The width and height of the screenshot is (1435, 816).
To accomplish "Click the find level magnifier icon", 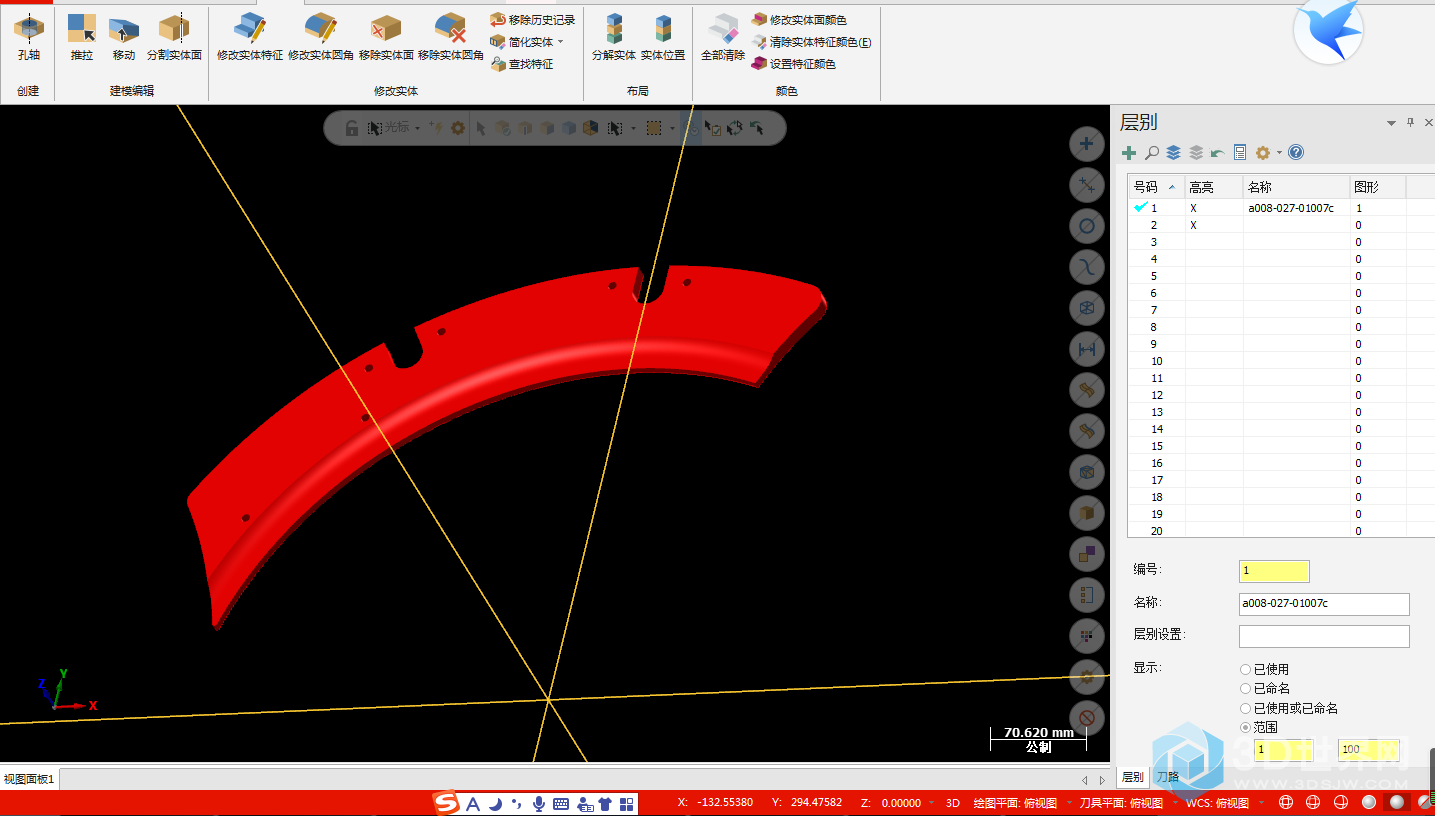I will click(1152, 153).
